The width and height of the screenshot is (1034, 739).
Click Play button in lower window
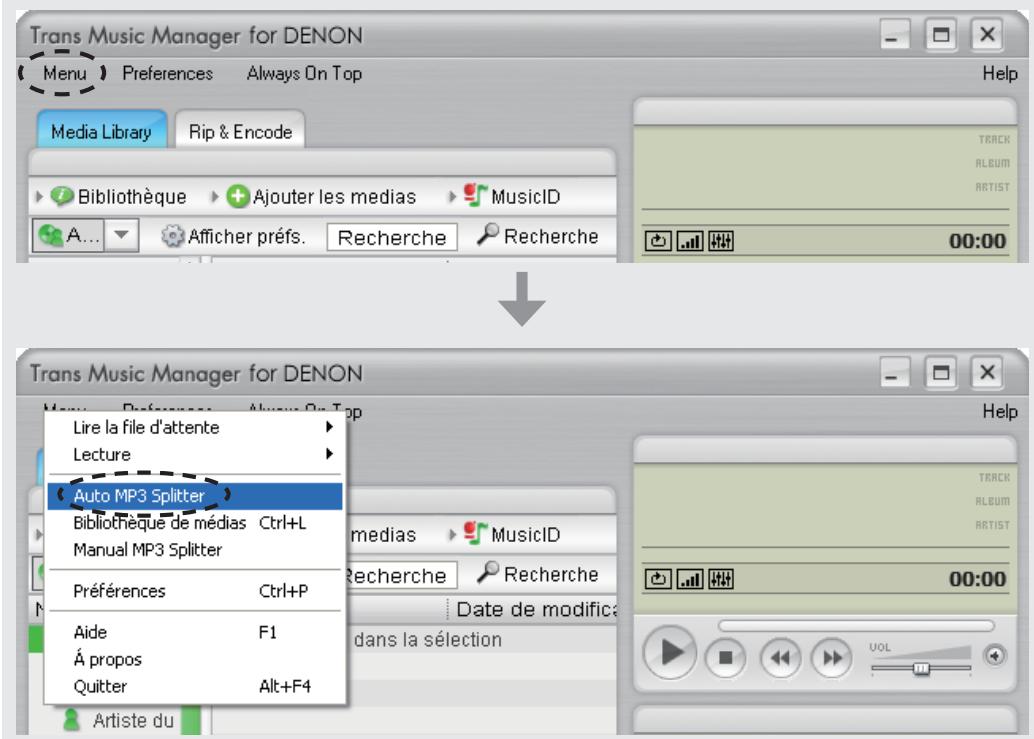[x=670, y=653]
